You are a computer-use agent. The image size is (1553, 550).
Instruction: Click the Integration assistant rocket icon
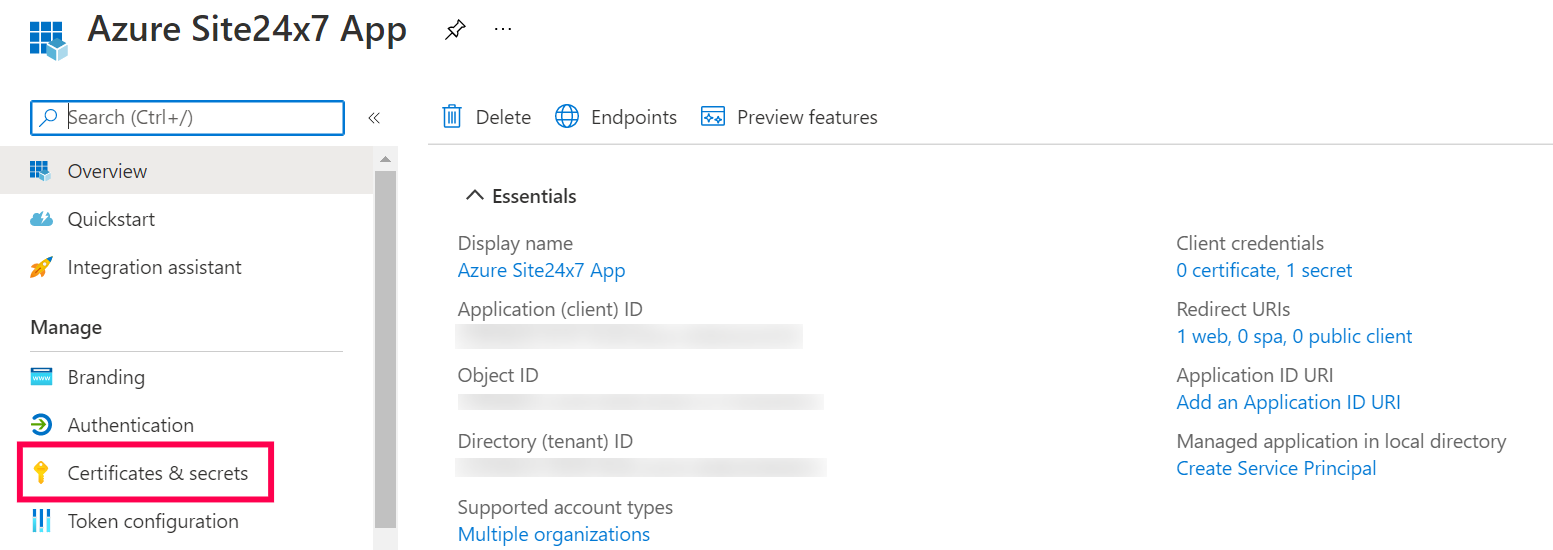pyautogui.click(x=41, y=267)
